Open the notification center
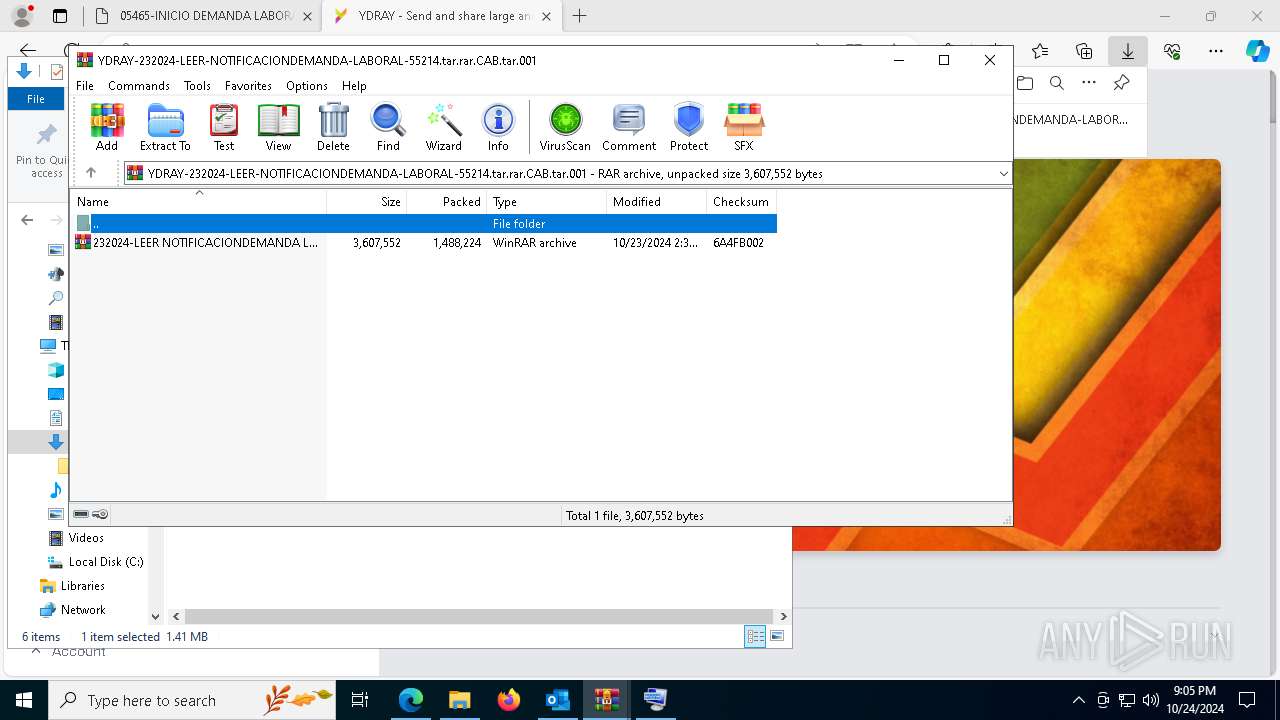Screen dimensions: 1280x720 (x=1247, y=700)
